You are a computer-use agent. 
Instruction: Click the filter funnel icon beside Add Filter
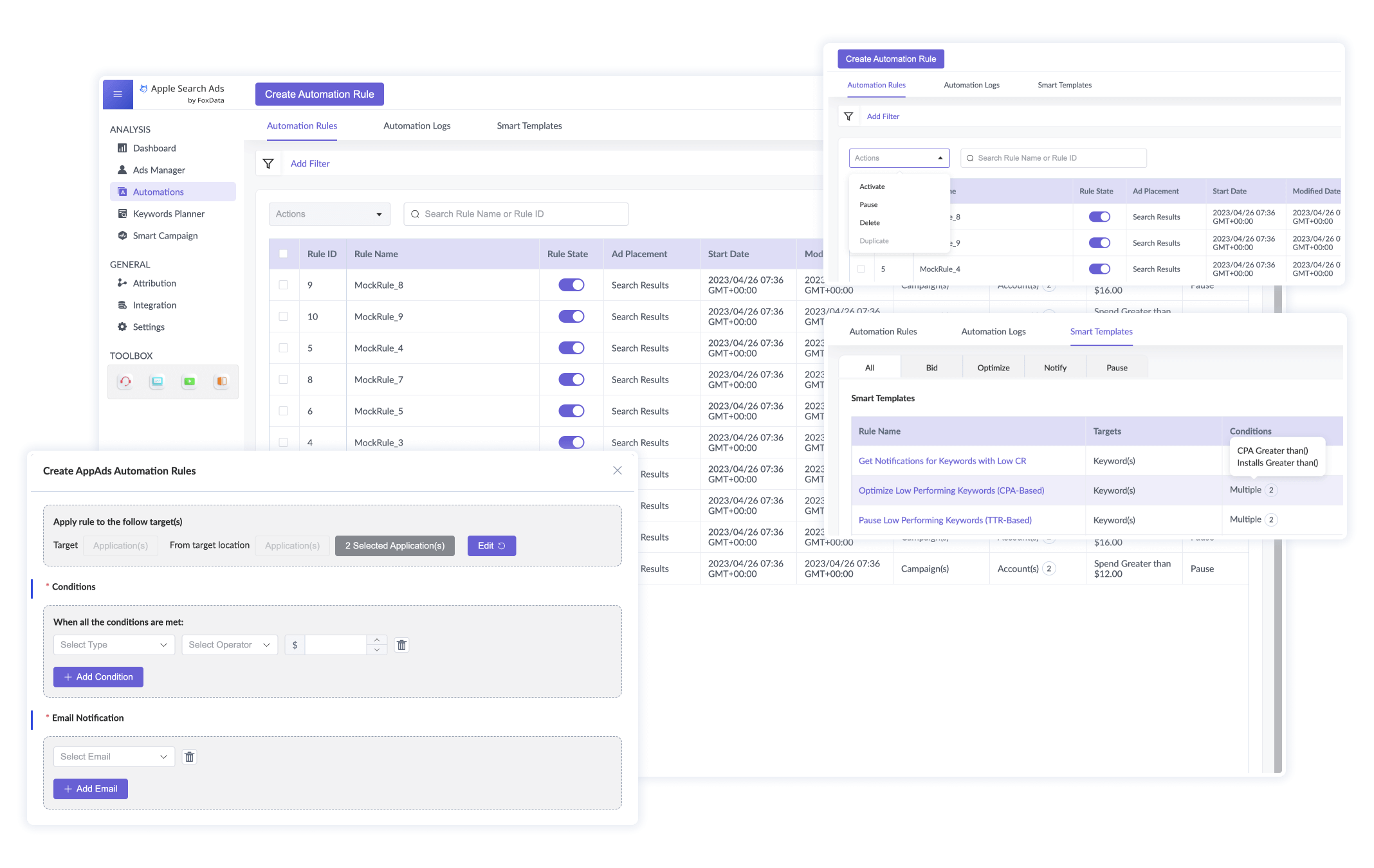pos(268,164)
